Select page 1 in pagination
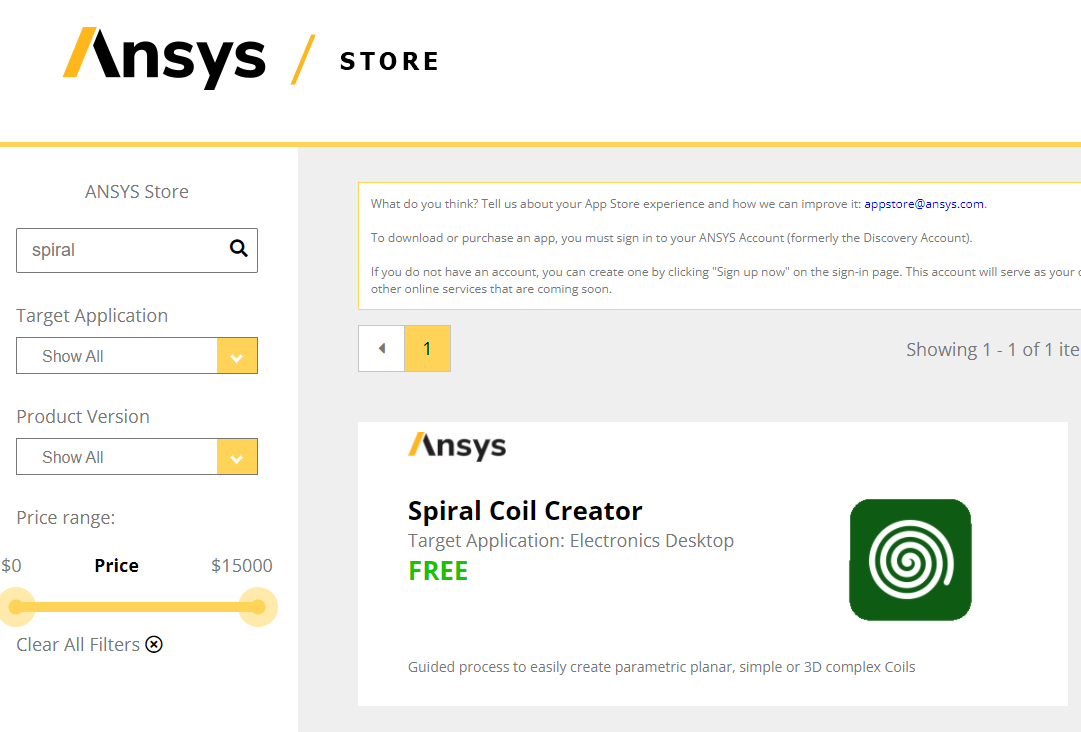The width and height of the screenshot is (1081, 732). [427, 349]
